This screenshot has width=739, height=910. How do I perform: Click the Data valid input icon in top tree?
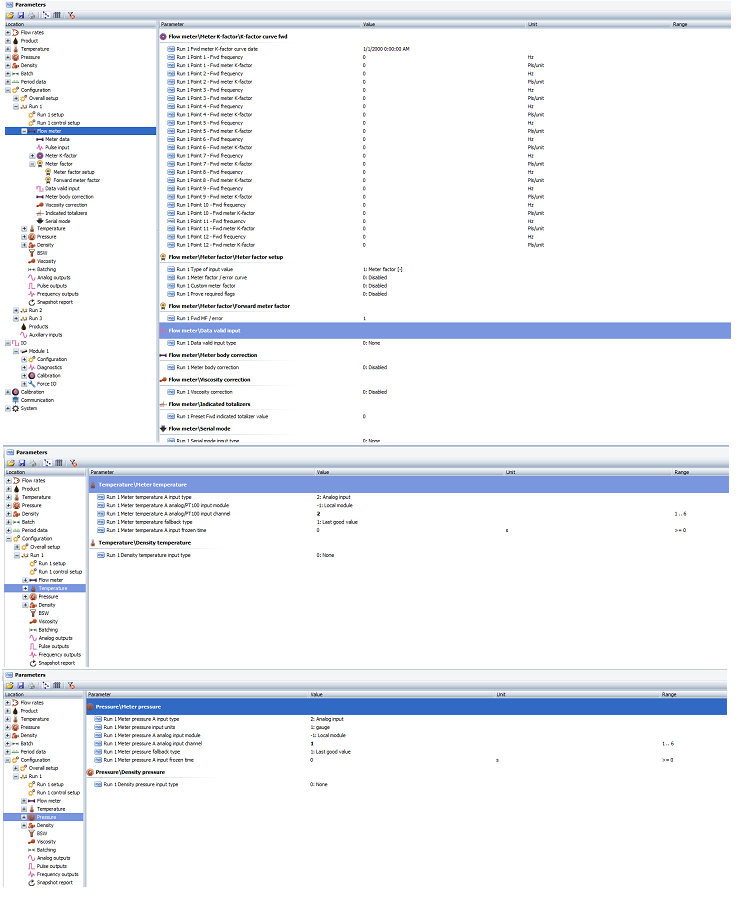[x=39, y=189]
